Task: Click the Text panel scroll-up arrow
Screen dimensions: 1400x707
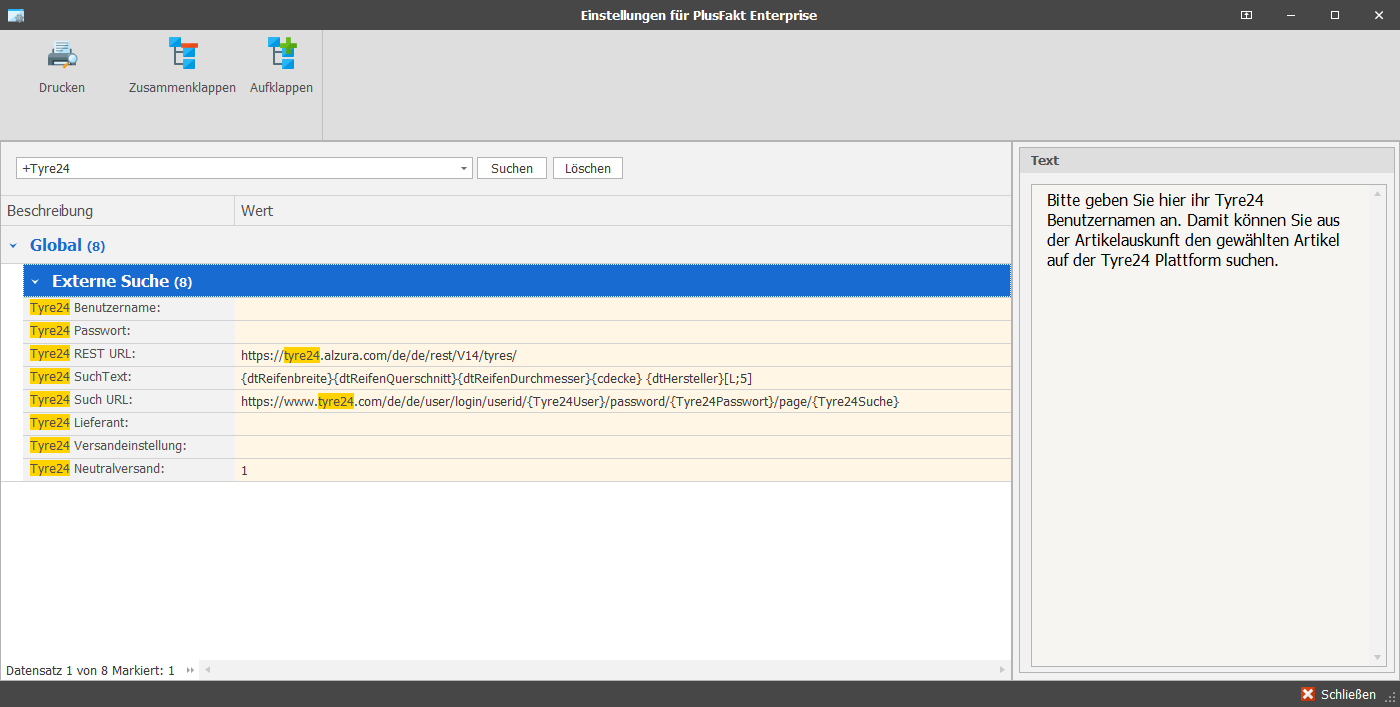Action: click(x=1377, y=193)
